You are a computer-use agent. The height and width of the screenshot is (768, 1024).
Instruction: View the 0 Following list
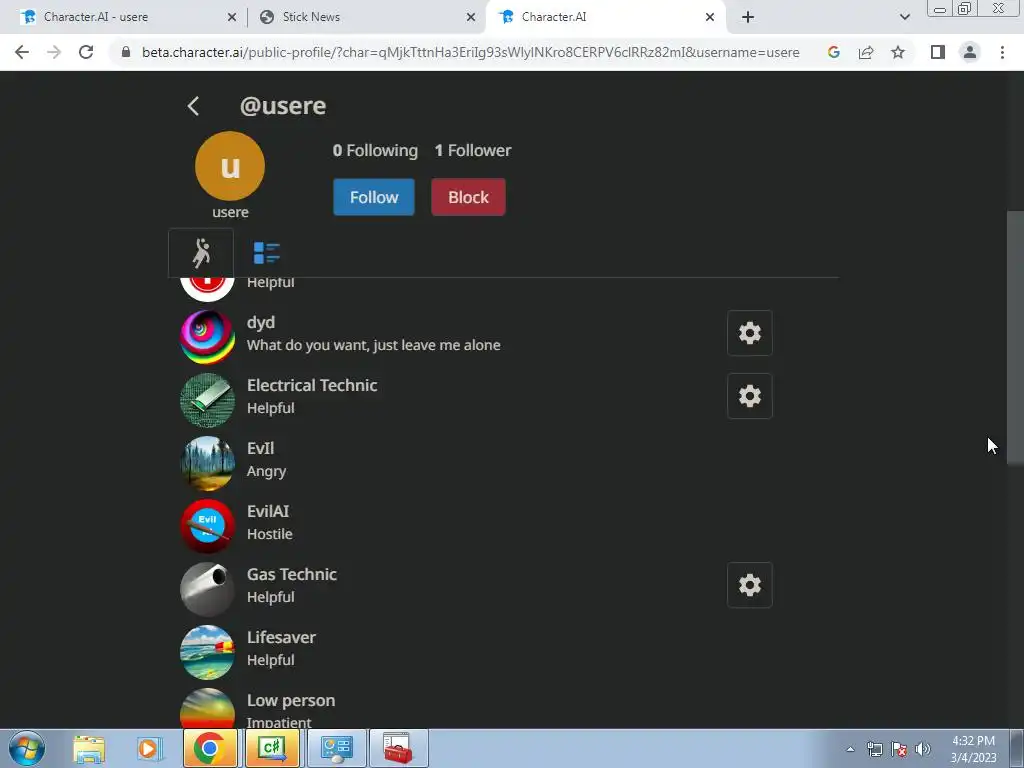point(375,151)
